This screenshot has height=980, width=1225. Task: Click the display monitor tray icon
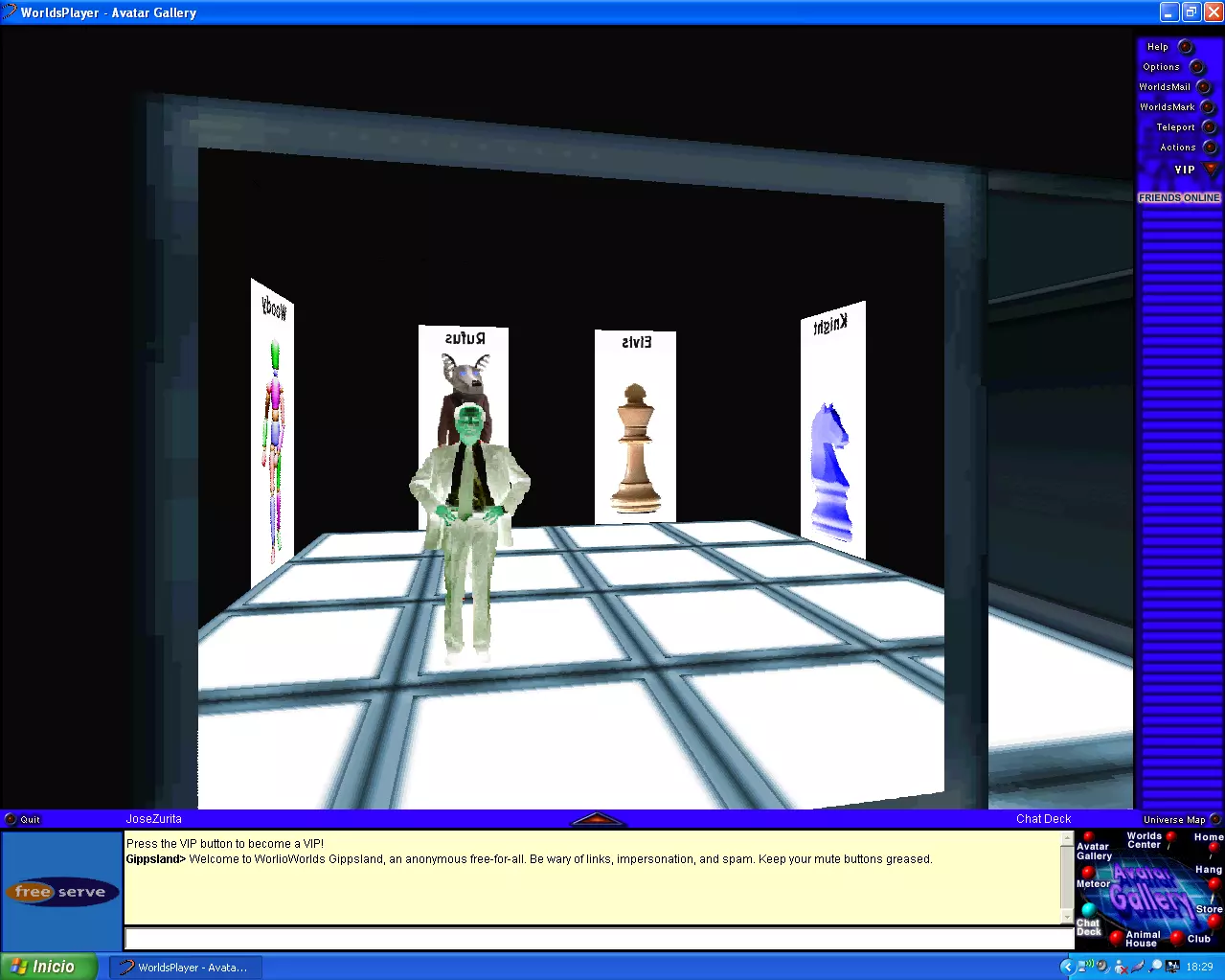click(1172, 967)
